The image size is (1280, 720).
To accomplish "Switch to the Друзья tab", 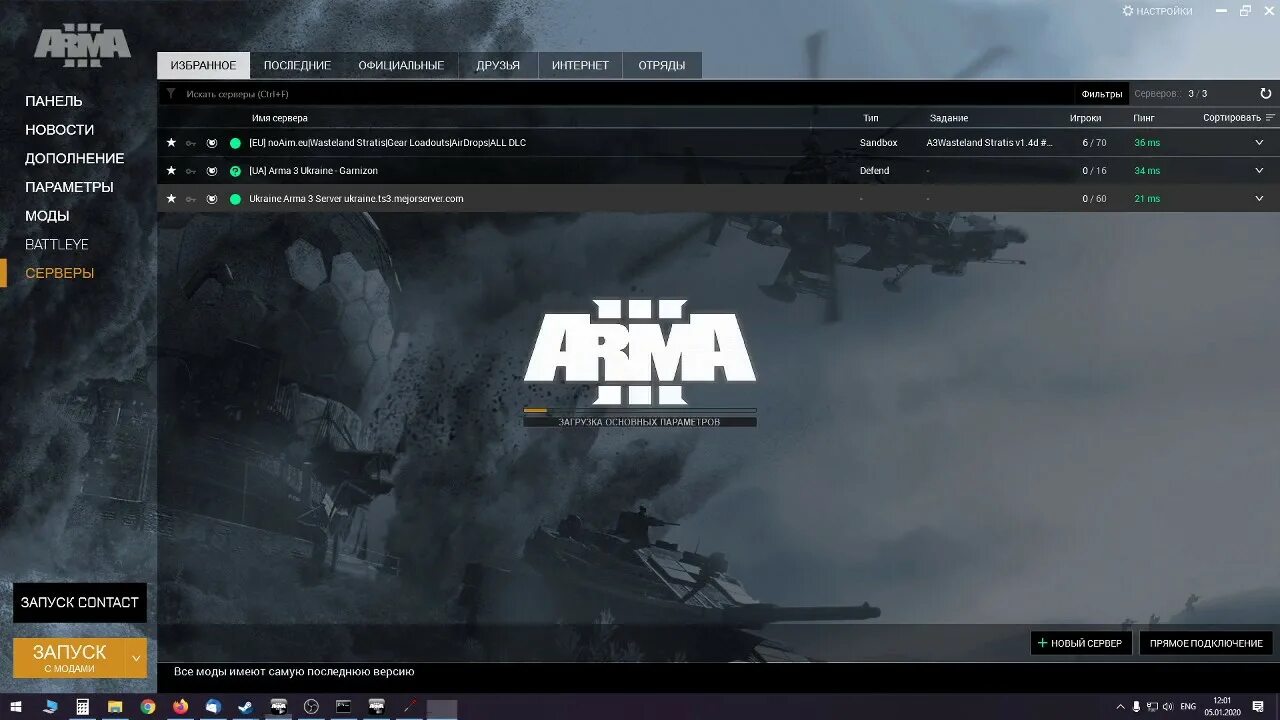I will pyautogui.click(x=498, y=65).
